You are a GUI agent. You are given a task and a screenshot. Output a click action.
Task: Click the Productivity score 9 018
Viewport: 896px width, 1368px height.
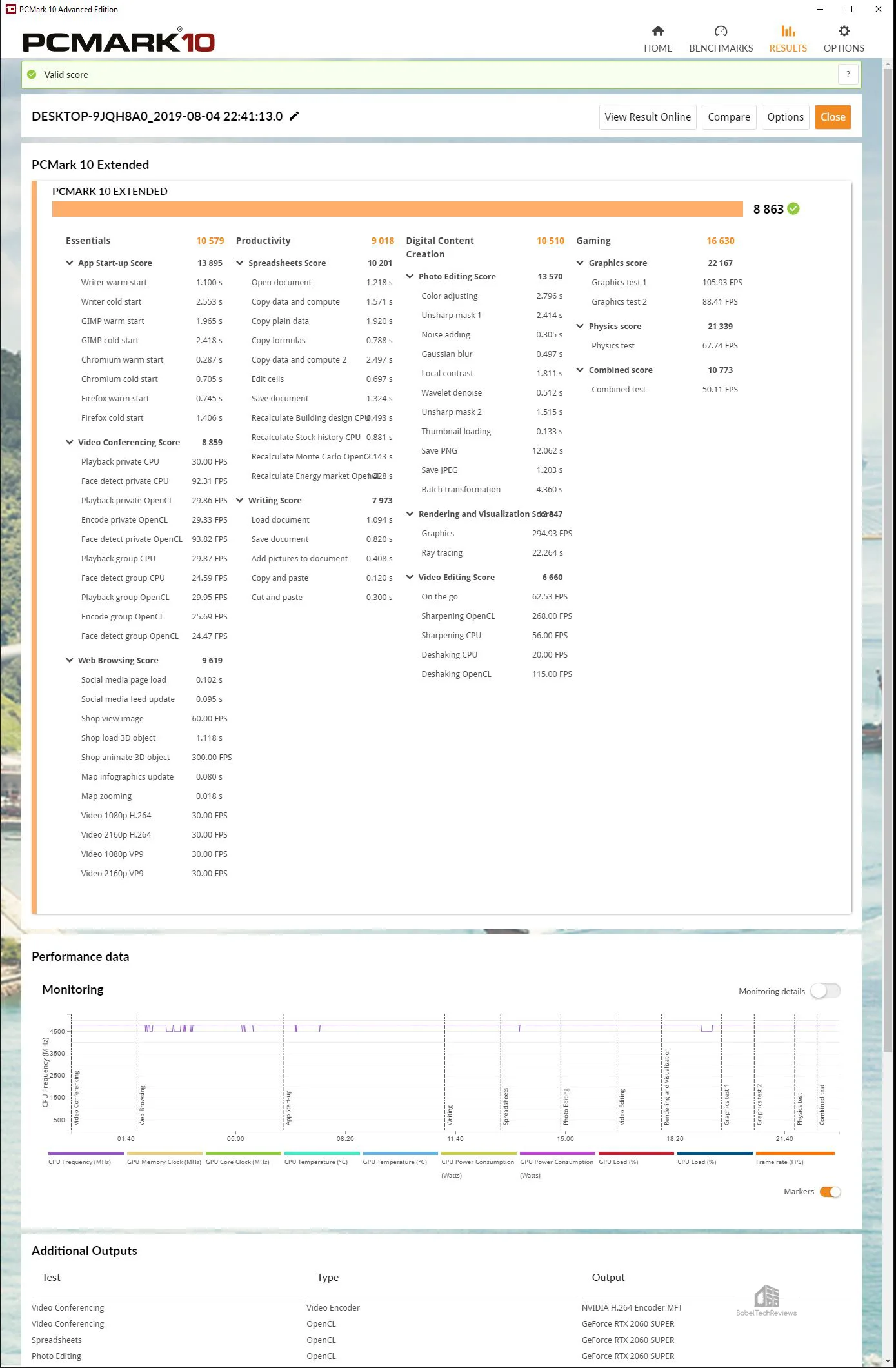click(383, 241)
